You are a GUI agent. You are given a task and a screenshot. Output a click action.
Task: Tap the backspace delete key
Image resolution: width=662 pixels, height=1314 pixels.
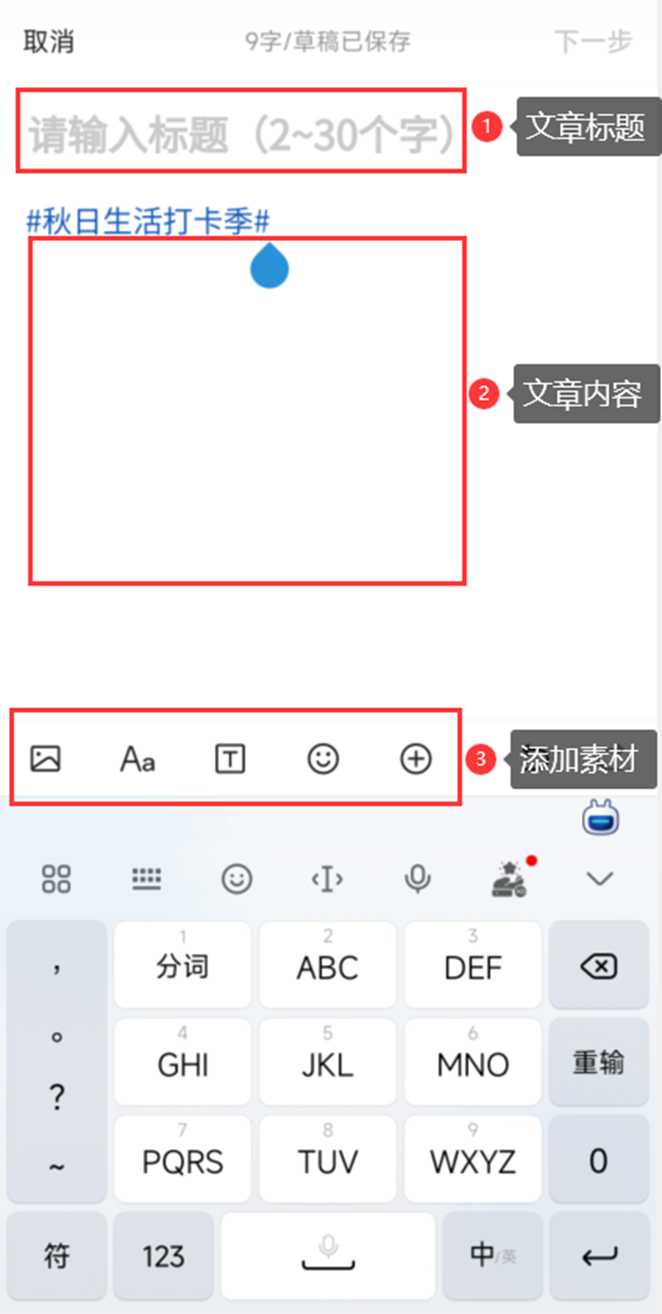click(x=599, y=966)
